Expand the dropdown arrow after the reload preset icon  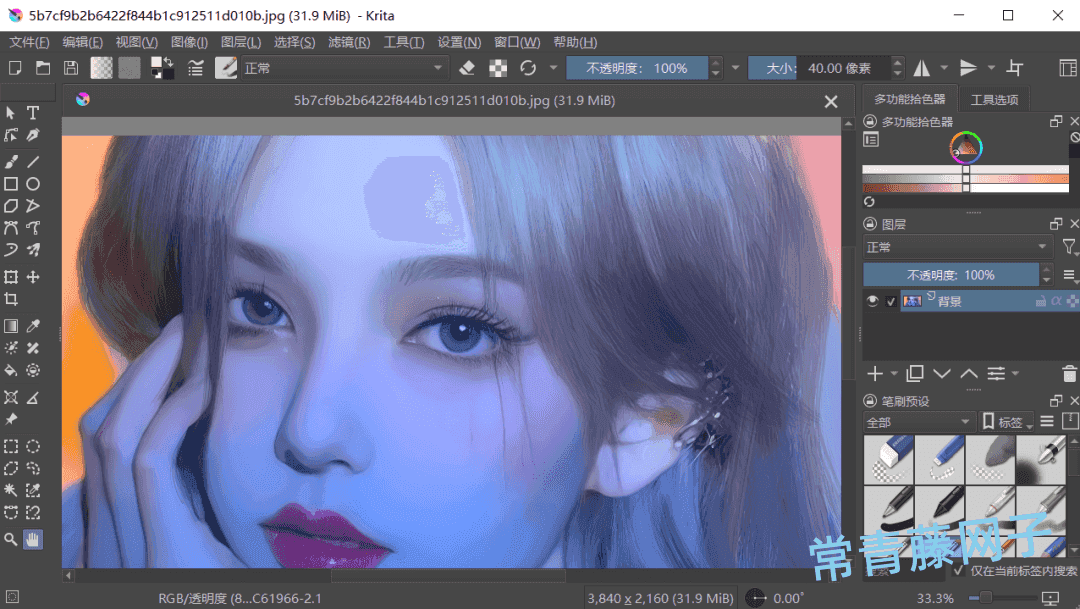tap(552, 68)
